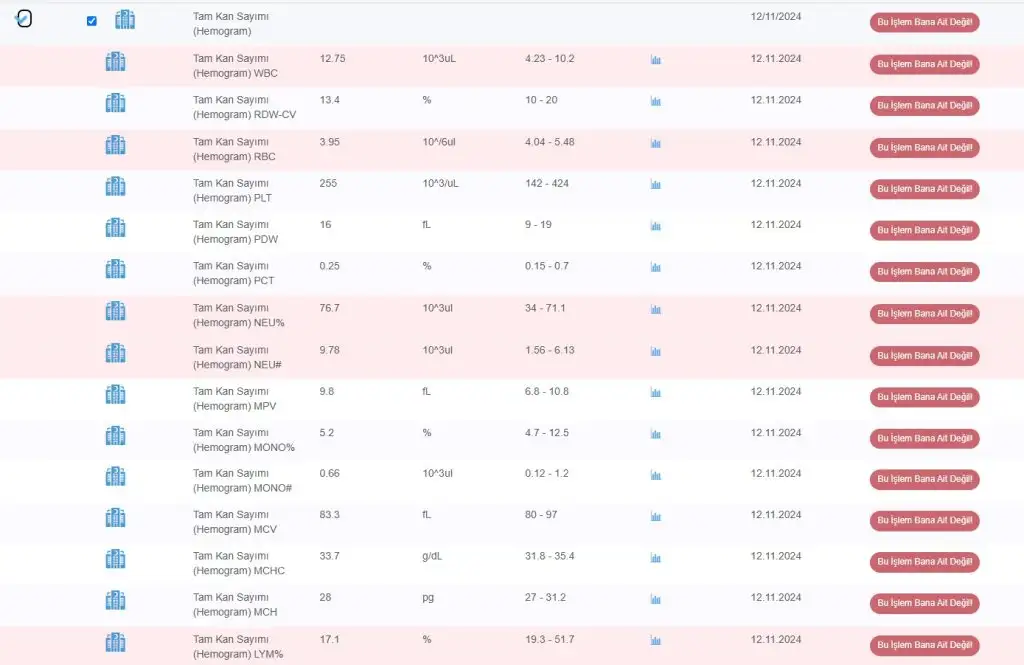Click the chart icon for LYM%
Screen dimensions: 1024x665
click(656, 641)
